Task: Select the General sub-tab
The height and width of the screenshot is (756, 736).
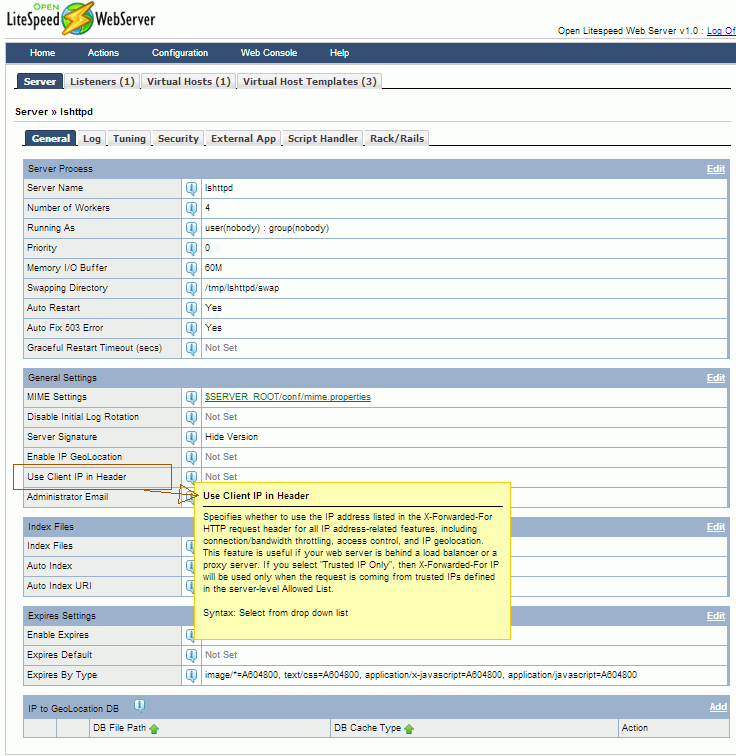Action: [51, 138]
